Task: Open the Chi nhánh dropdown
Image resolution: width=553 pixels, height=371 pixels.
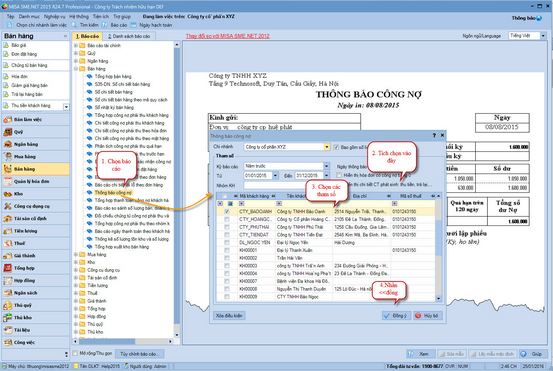Action: pyautogui.click(x=327, y=147)
